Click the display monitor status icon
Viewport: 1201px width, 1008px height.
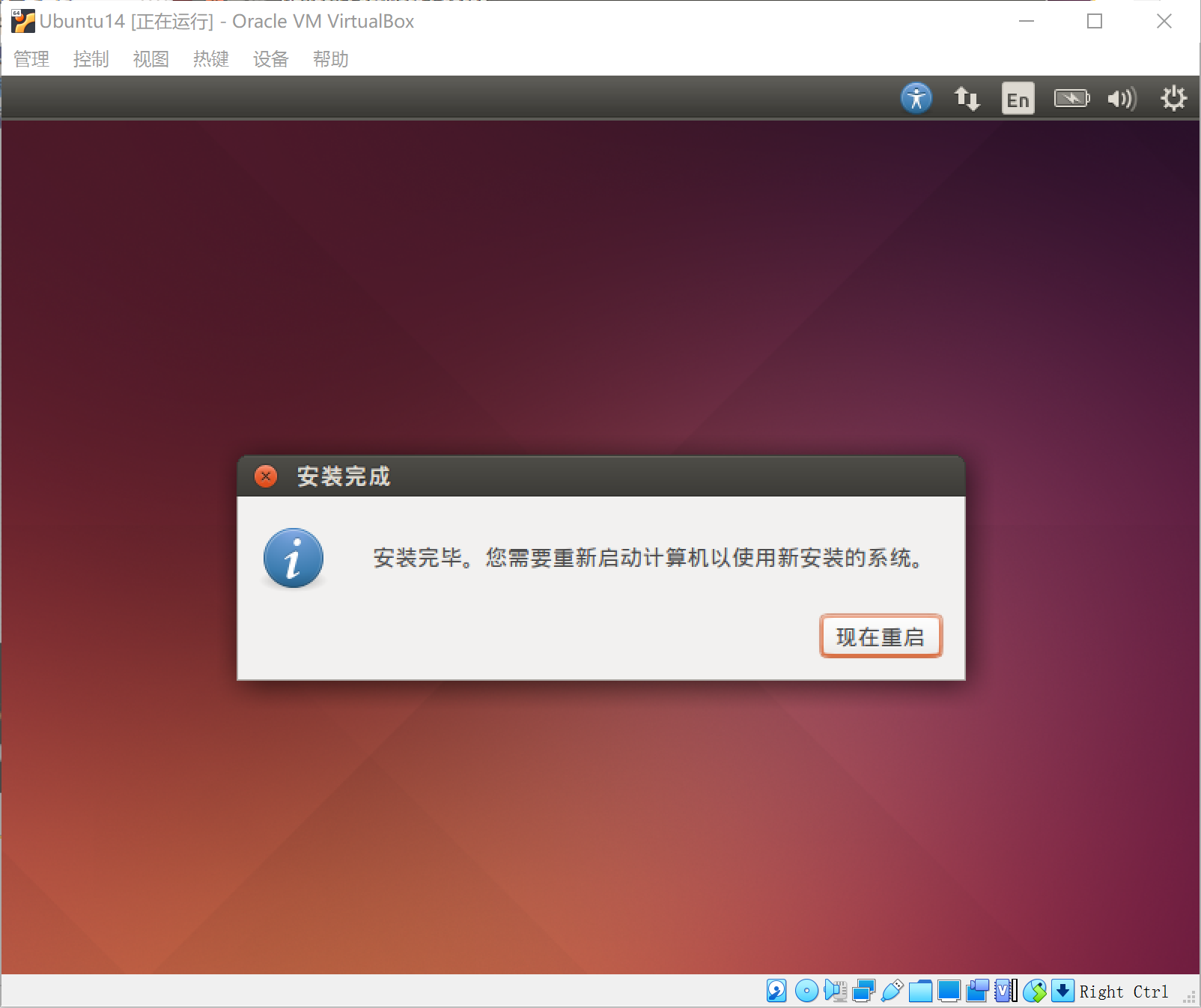click(x=949, y=991)
